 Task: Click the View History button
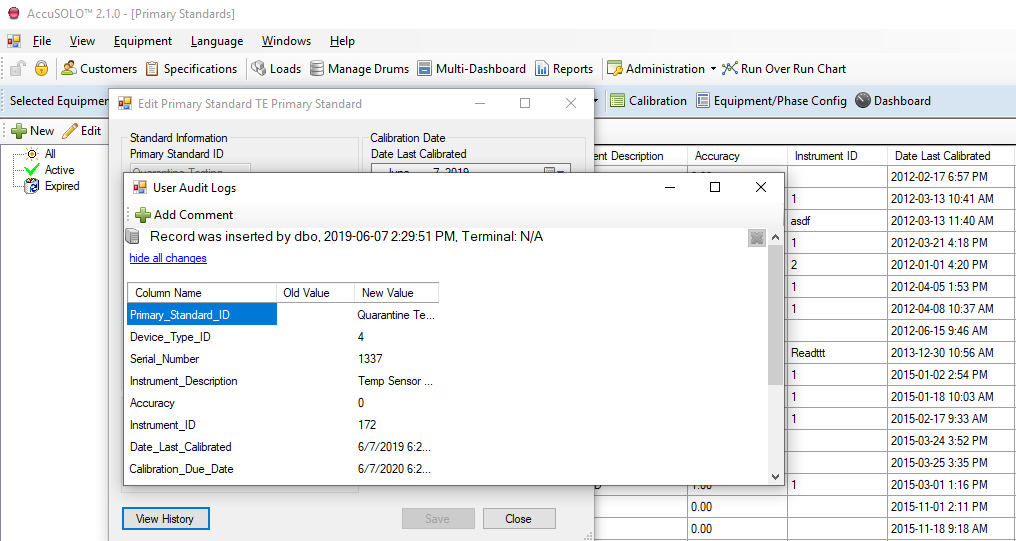point(165,519)
